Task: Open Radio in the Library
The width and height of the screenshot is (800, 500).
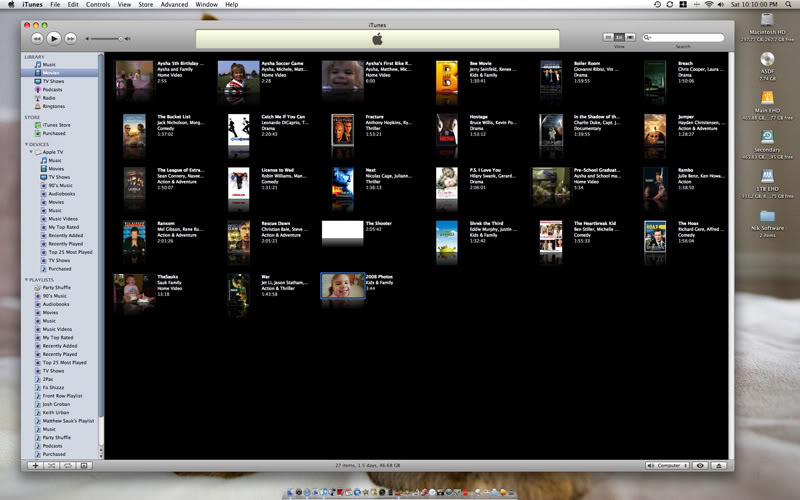Action: click(x=49, y=98)
